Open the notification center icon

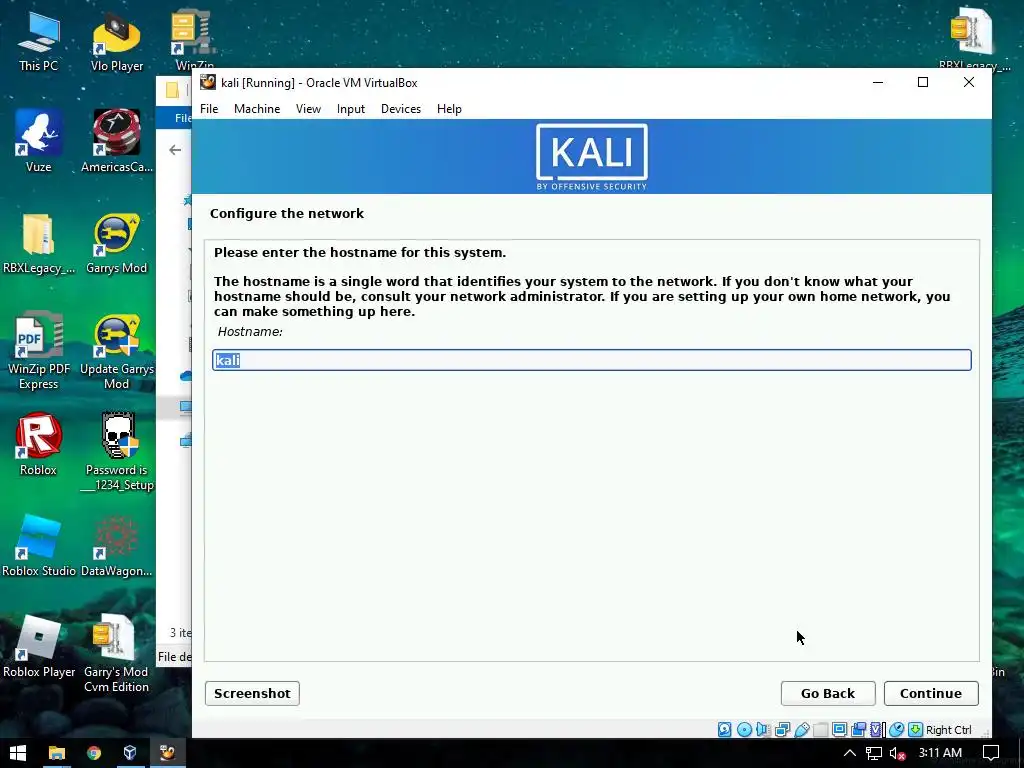[x=991, y=753]
